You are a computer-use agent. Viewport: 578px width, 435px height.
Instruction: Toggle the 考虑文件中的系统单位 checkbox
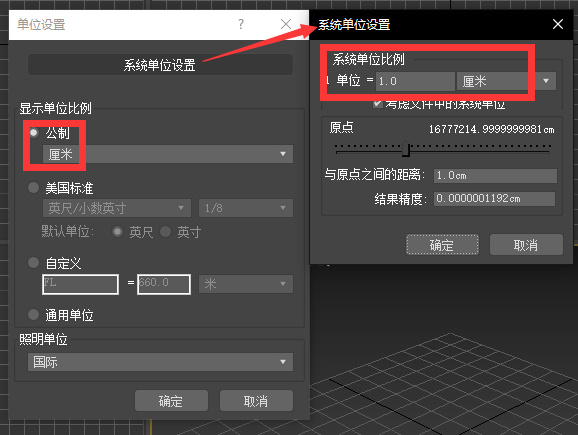377,104
